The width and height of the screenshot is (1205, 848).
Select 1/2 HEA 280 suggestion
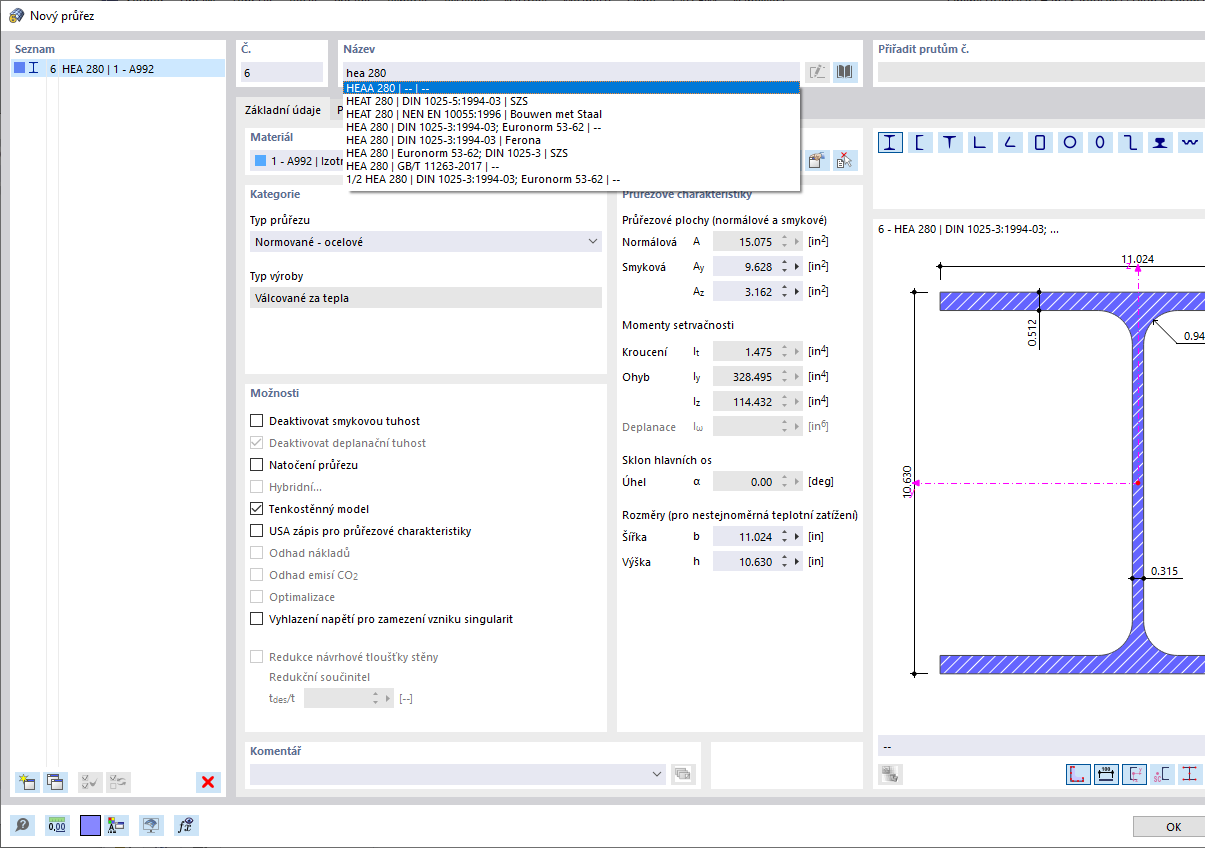[x=572, y=179]
